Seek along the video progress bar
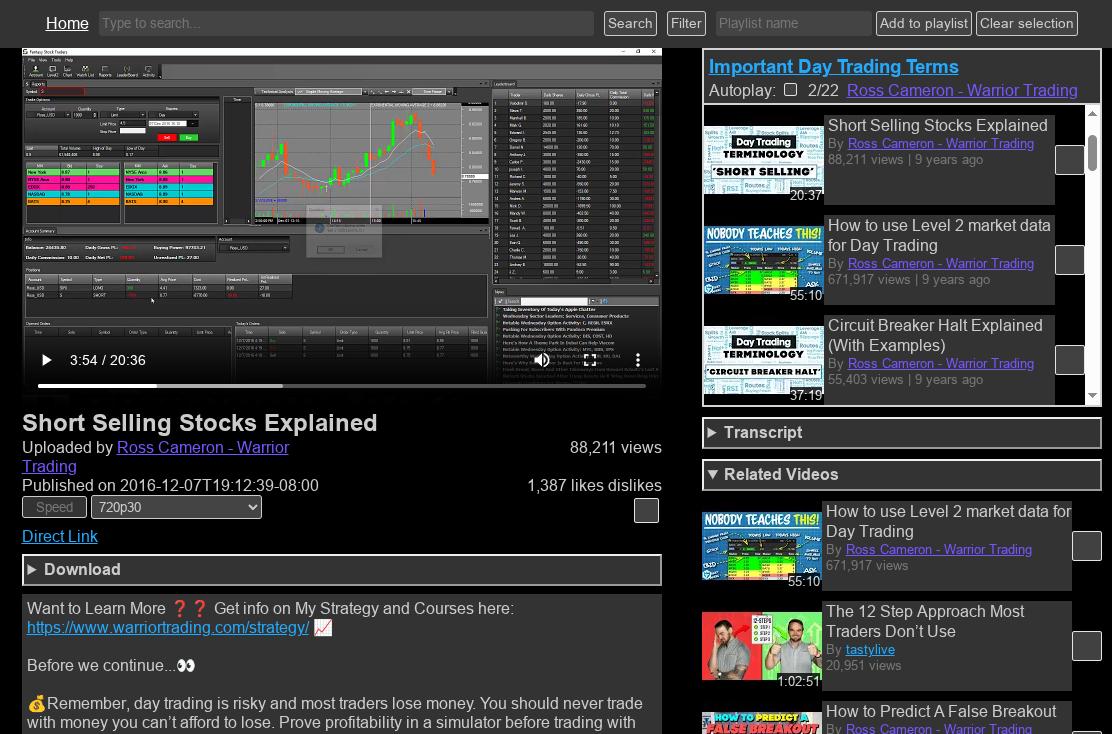 coord(341,386)
